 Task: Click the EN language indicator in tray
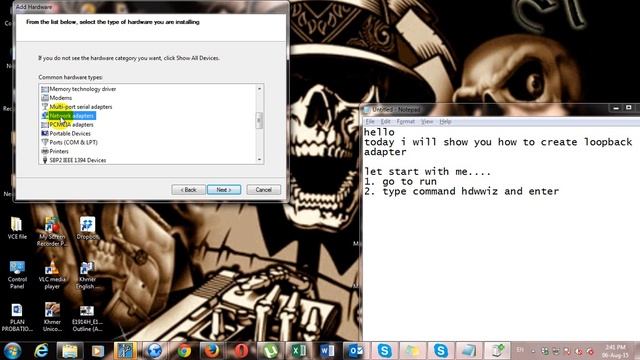(520, 350)
